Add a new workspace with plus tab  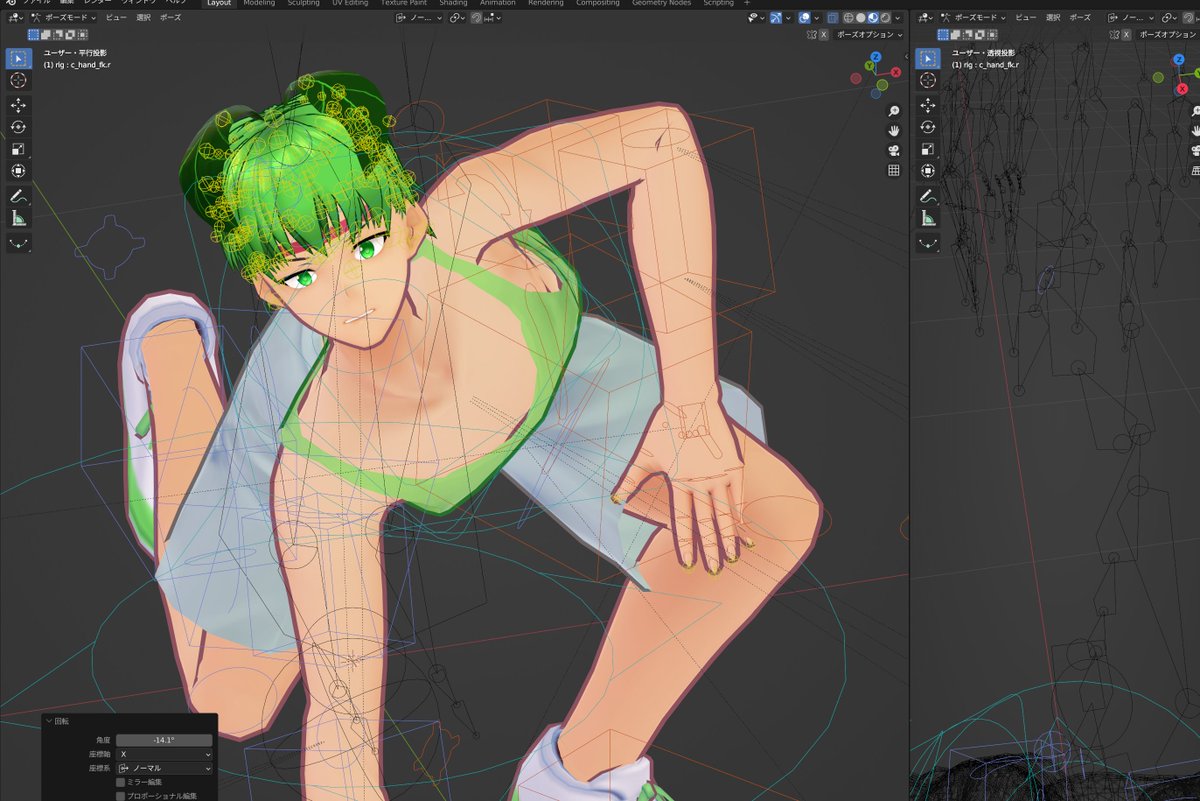point(746,3)
